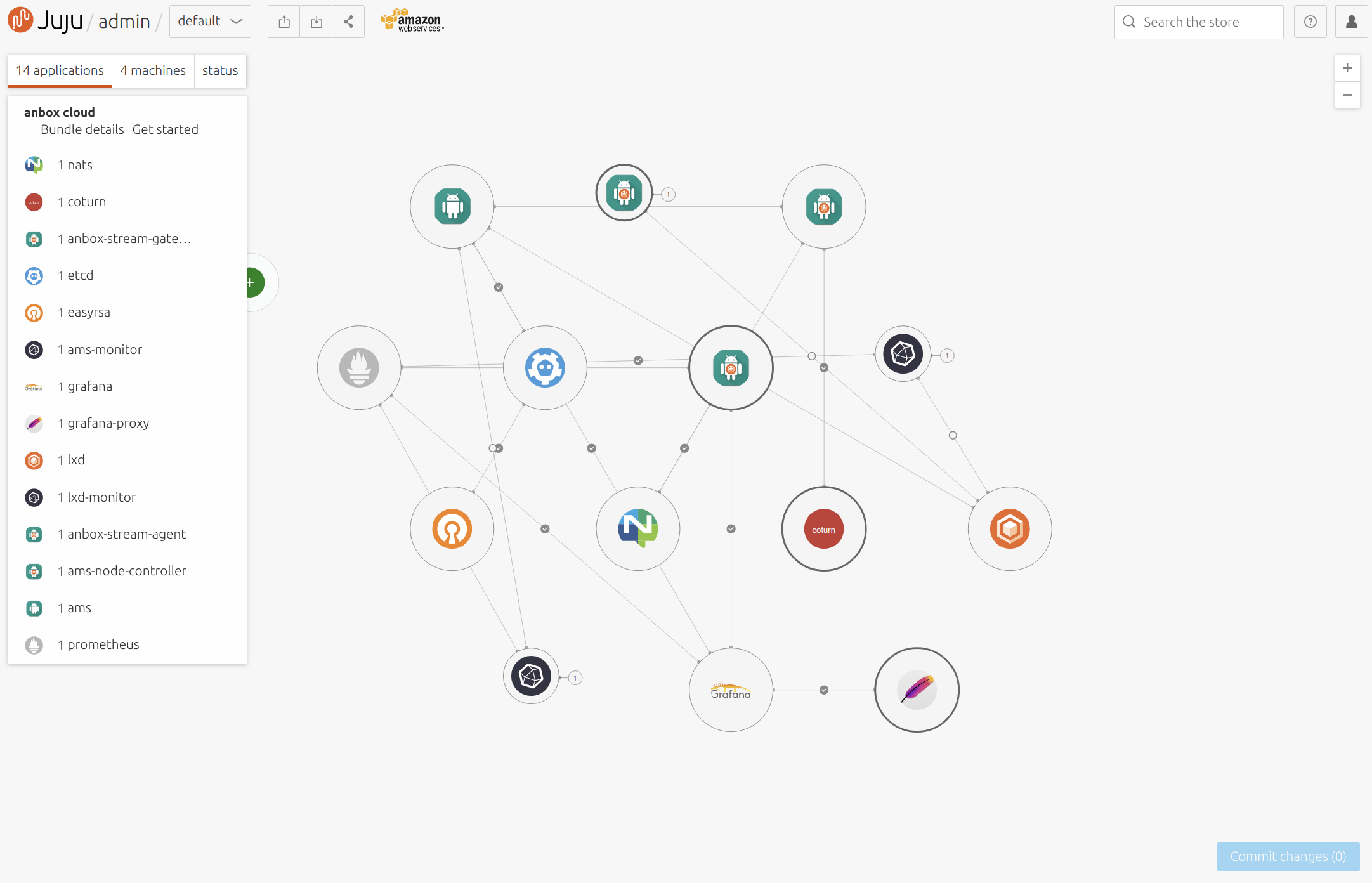Click the help question mark icon
This screenshot has height=883, width=1372.
1310,20
